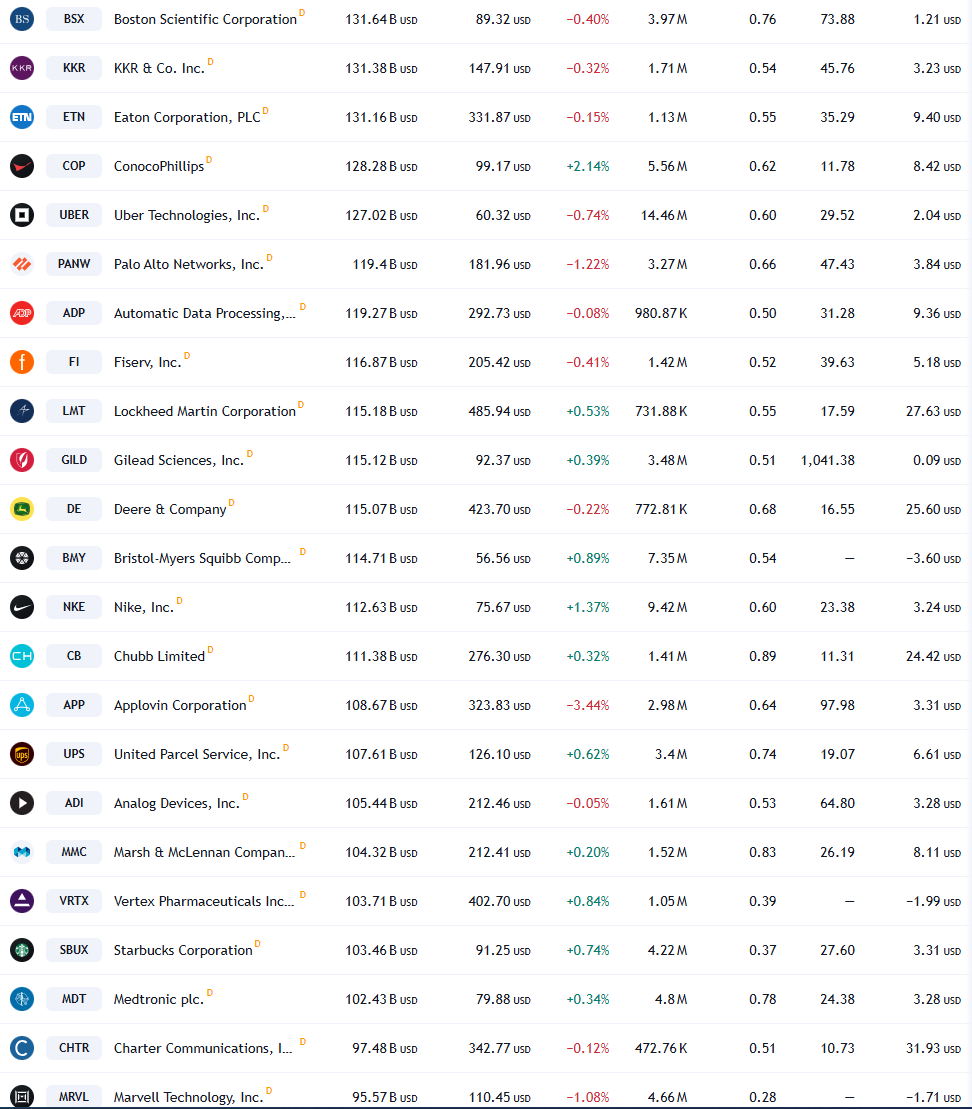Click the COP ticker badge
The image size is (972, 1109).
[74, 166]
